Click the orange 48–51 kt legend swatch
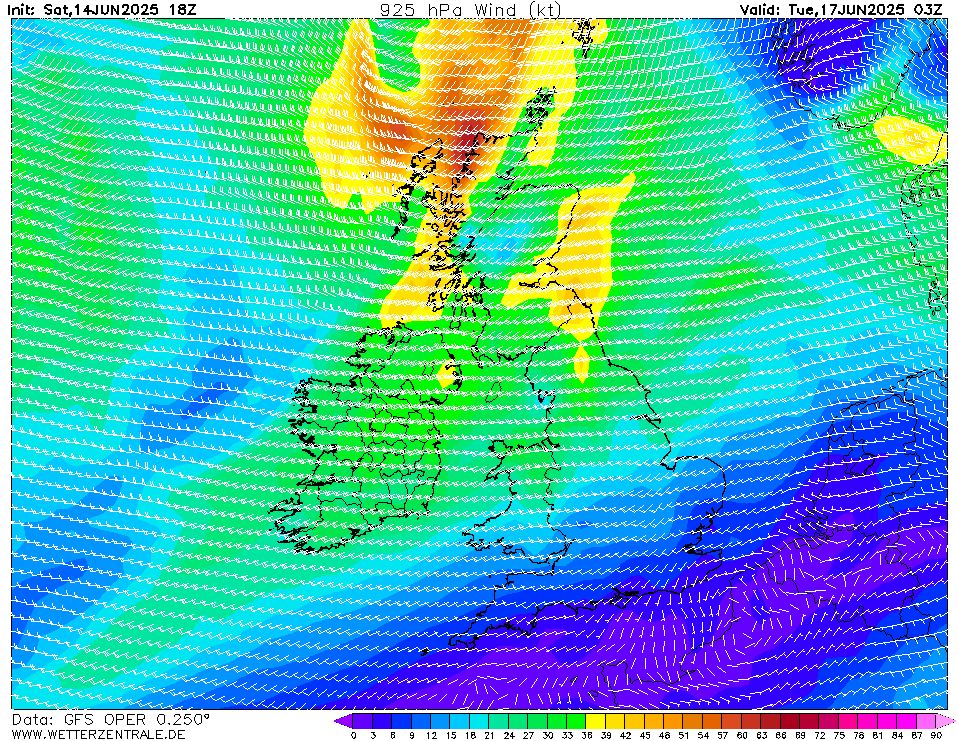 pos(673,721)
